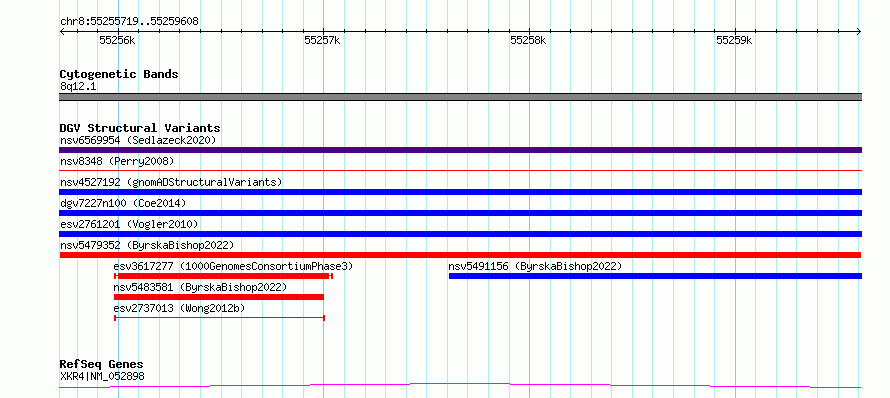This screenshot has height=398, width=890.
Task: Click the 55259k ruler tick label
Action: pos(734,40)
